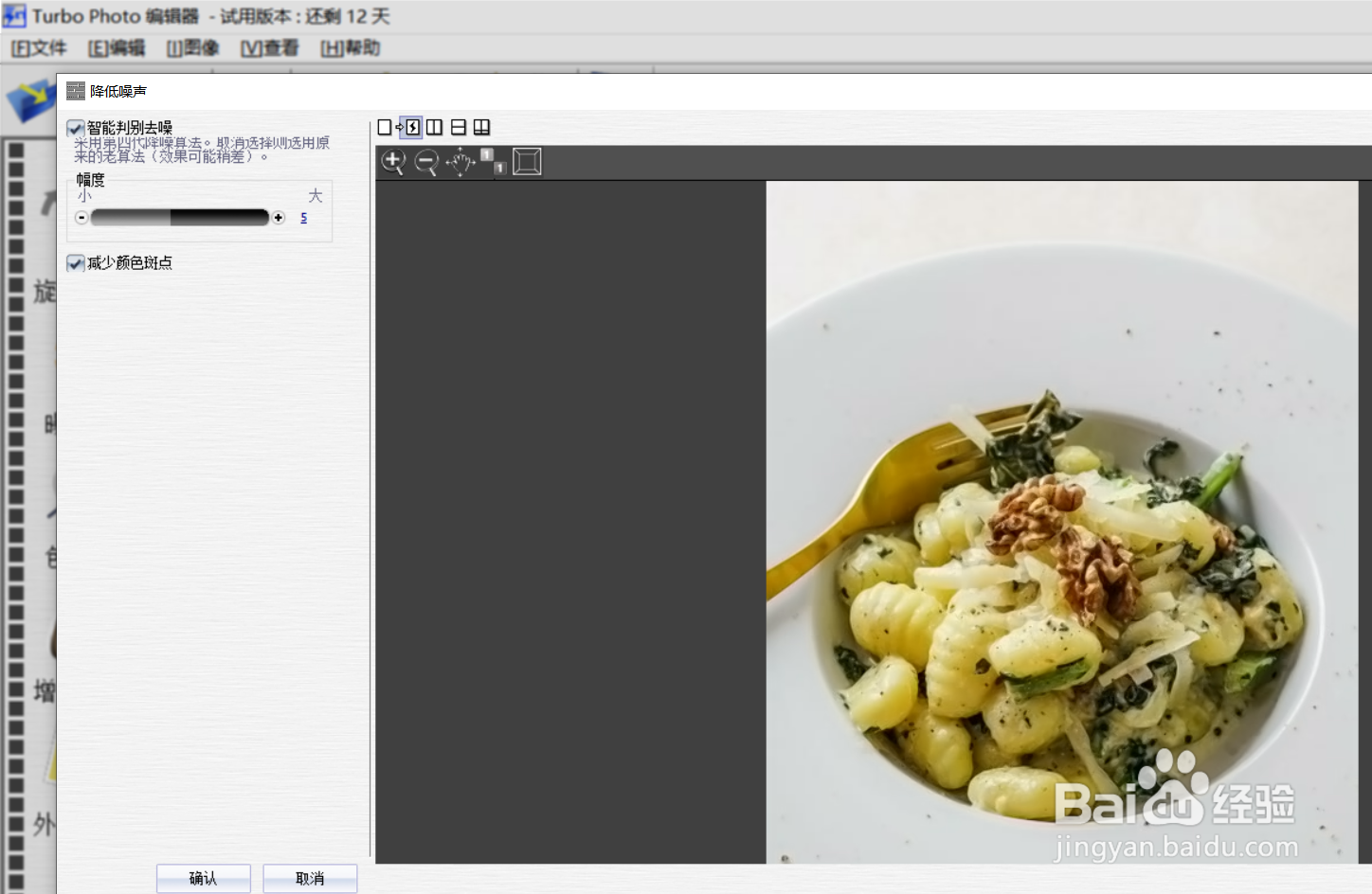
Task: Click the Turbo Photo app icon in title bar
Action: pos(14,16)
